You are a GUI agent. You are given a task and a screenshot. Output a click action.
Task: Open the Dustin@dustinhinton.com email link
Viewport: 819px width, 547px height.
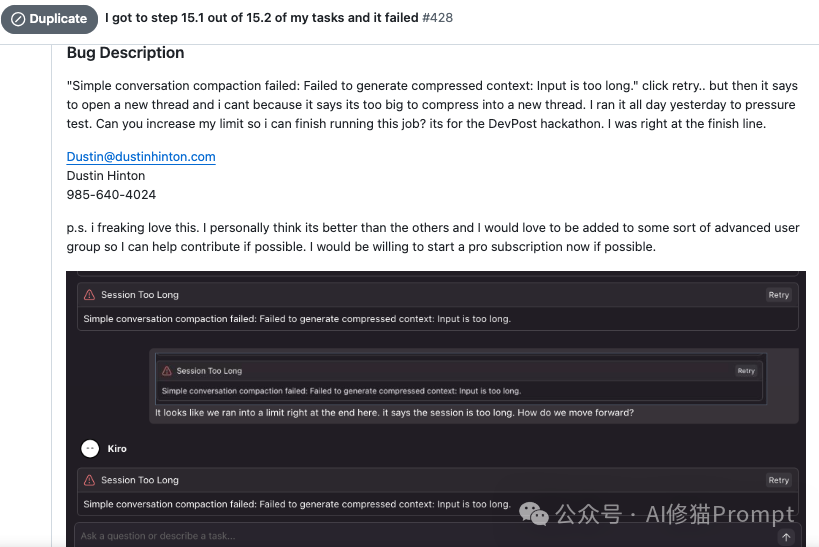coord(141,157)
